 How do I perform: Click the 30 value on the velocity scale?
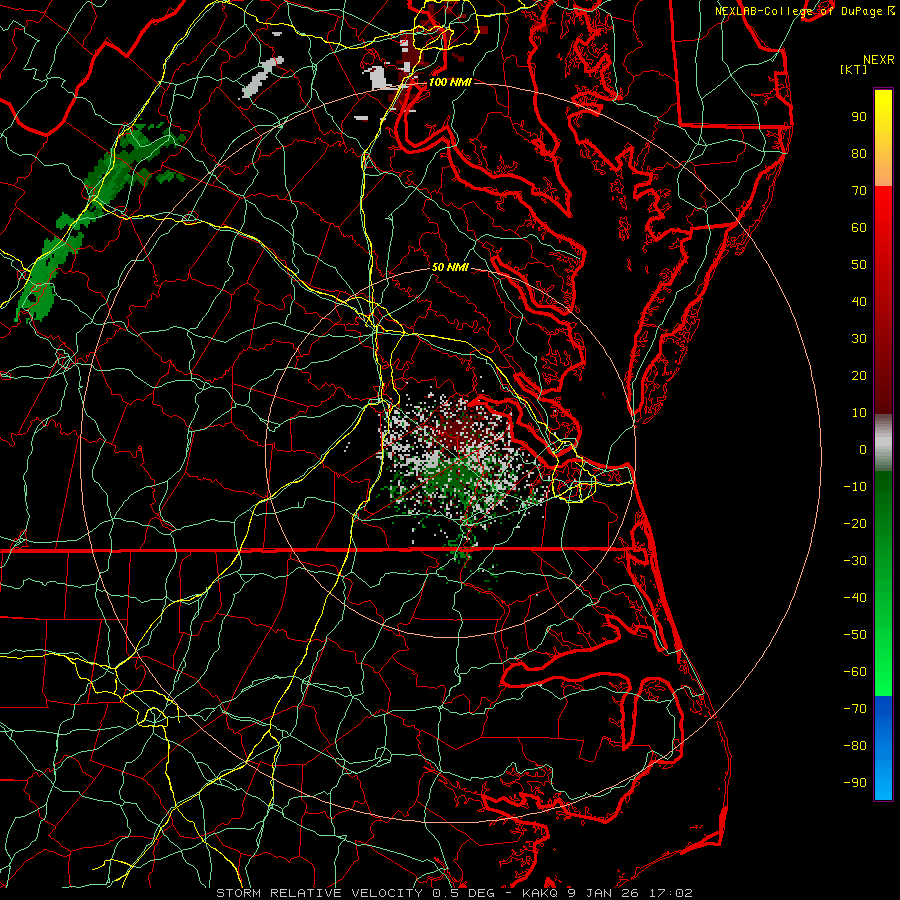coord(859,339)
